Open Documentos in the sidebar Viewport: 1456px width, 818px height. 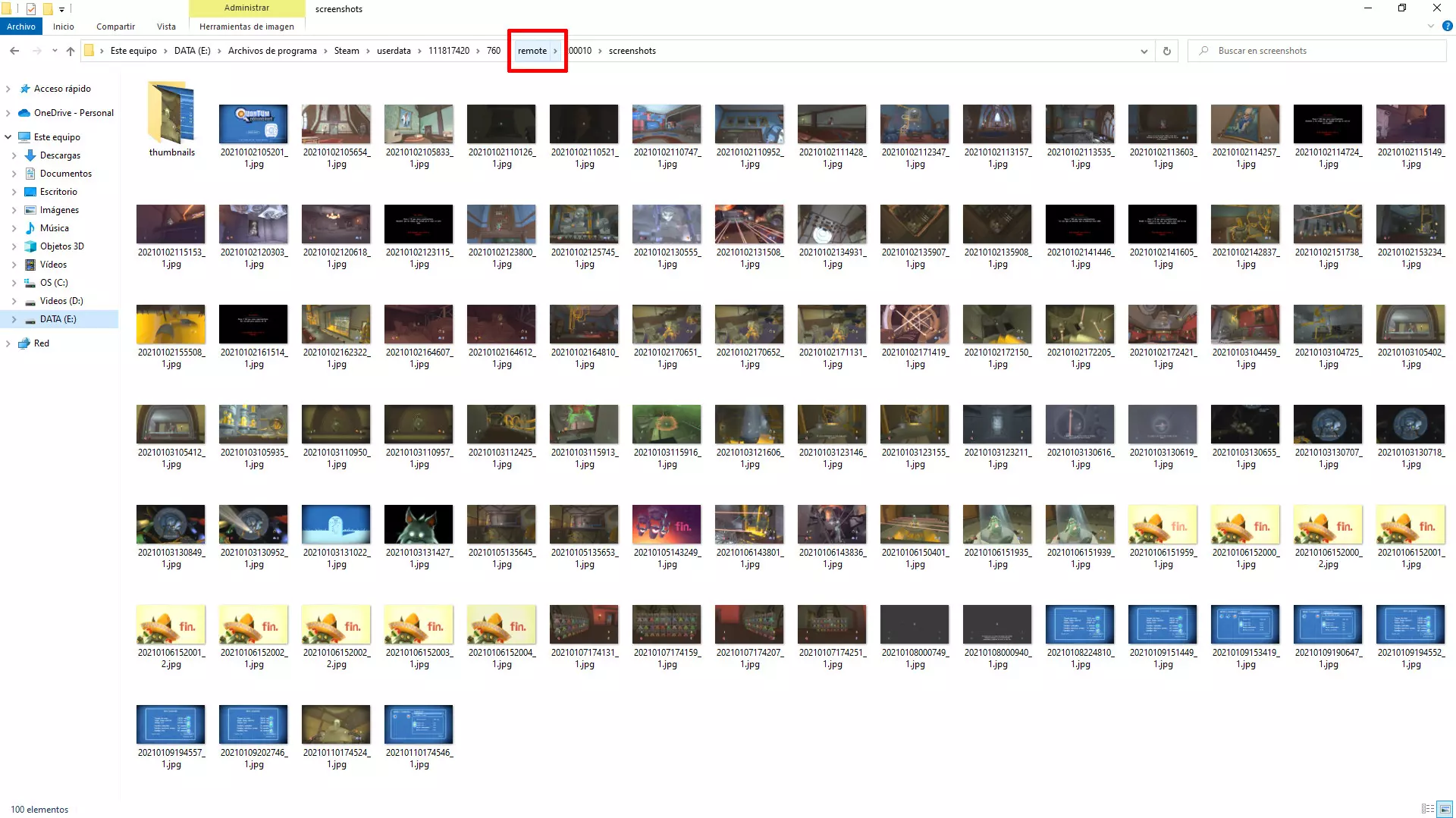click(58, 174)
